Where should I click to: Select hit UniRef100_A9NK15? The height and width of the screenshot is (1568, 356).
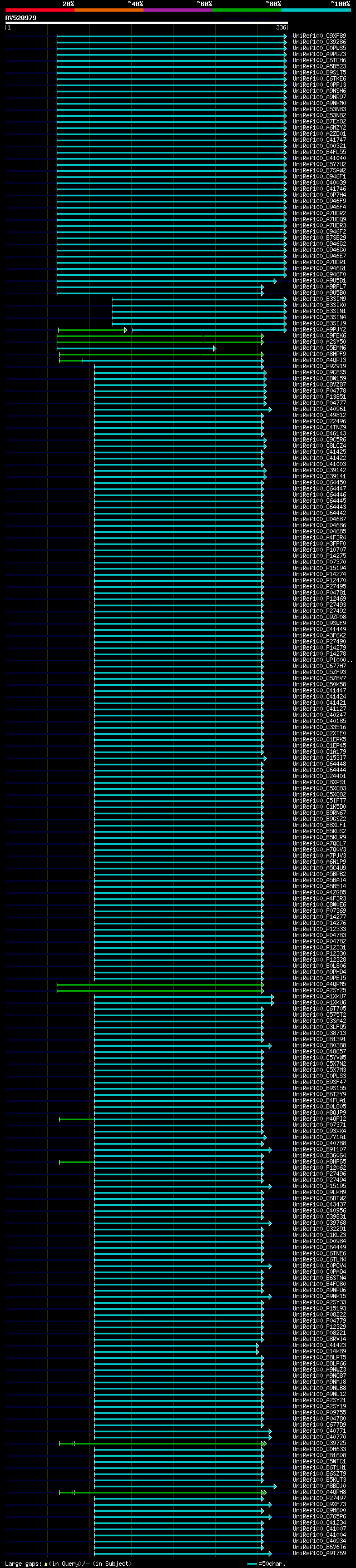[x=319, y=1297]
